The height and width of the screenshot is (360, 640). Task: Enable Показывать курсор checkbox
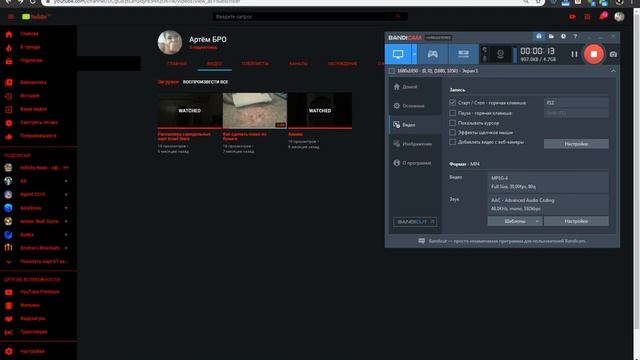452,122
